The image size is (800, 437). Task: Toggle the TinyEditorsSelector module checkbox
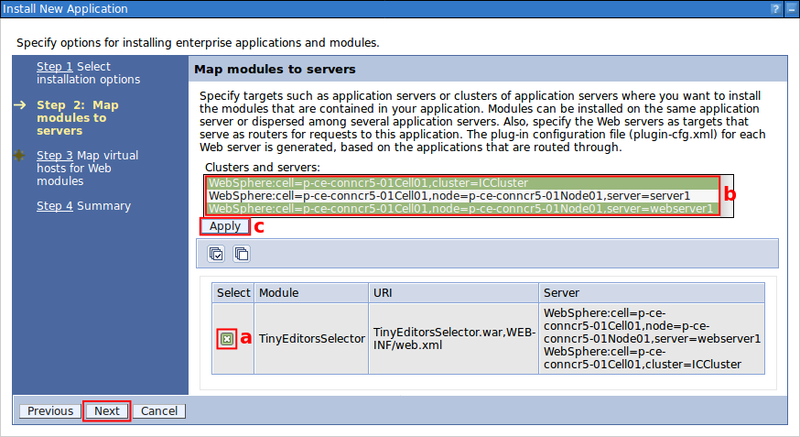pos(227,339)
